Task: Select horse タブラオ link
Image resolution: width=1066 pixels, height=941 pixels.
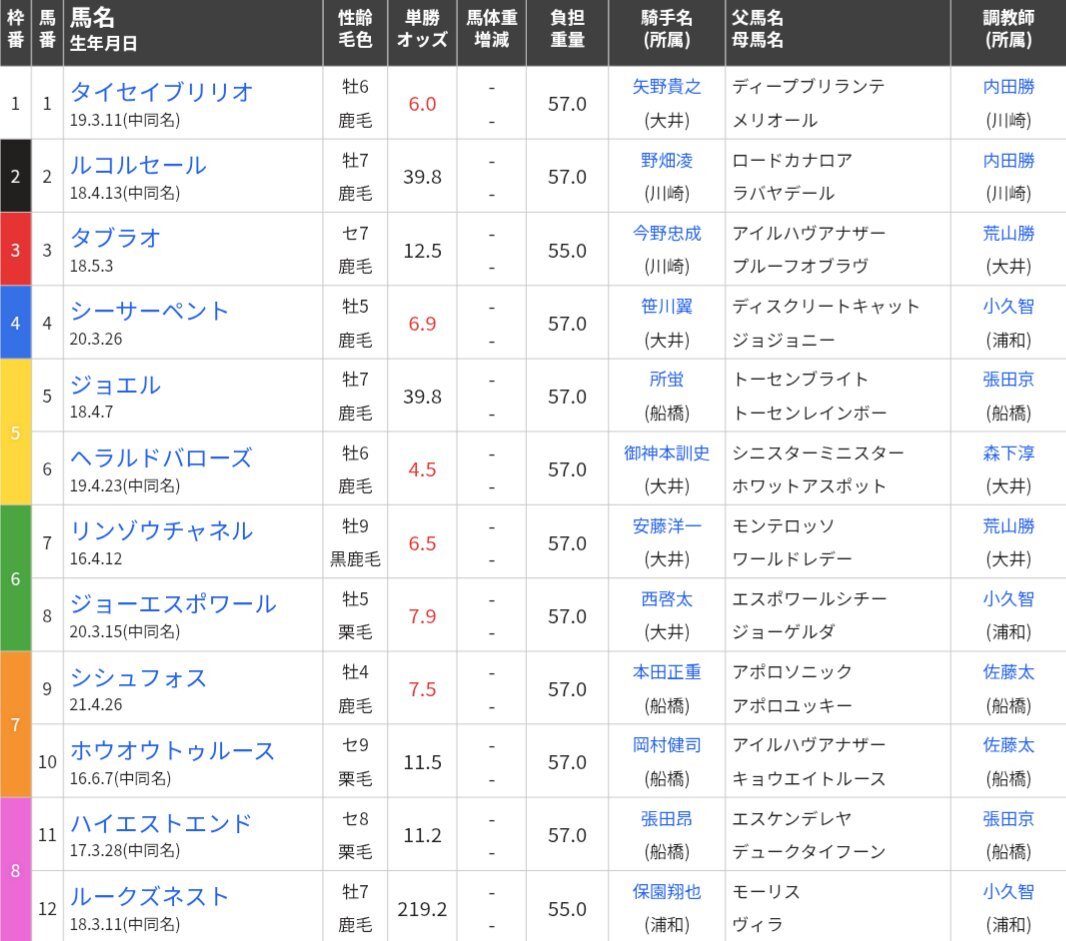Action: [x=116, y=237]
